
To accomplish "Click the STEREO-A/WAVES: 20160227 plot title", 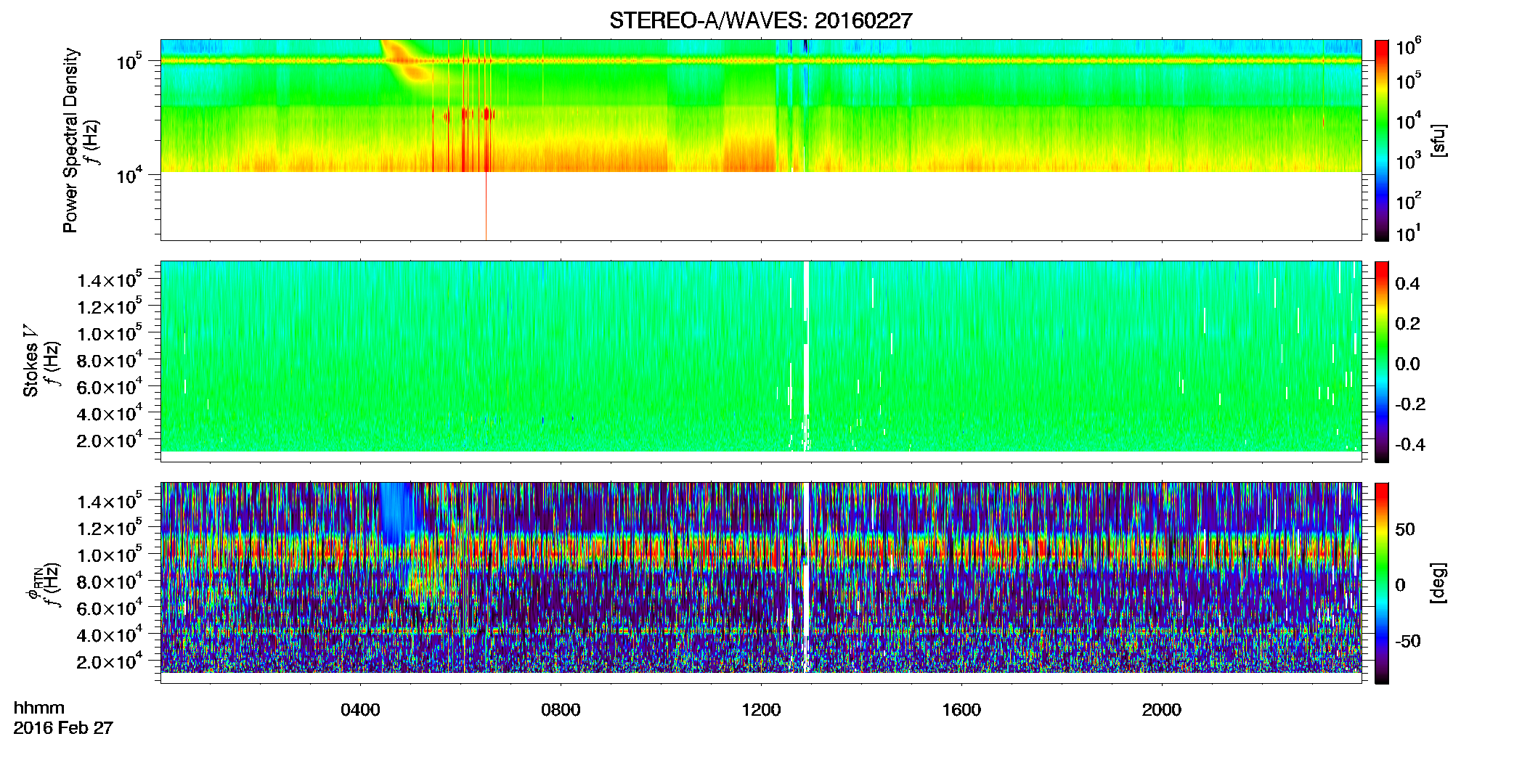I will [760, 20].
